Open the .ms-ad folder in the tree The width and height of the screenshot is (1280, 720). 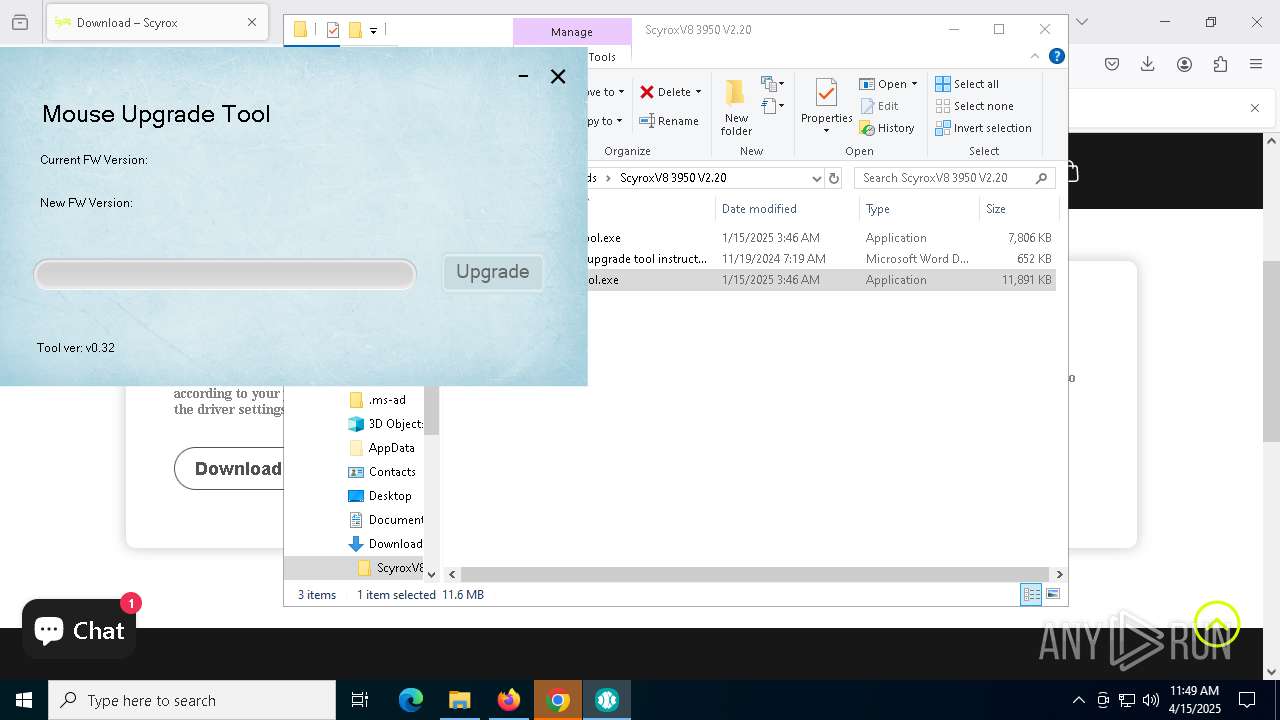386,400
